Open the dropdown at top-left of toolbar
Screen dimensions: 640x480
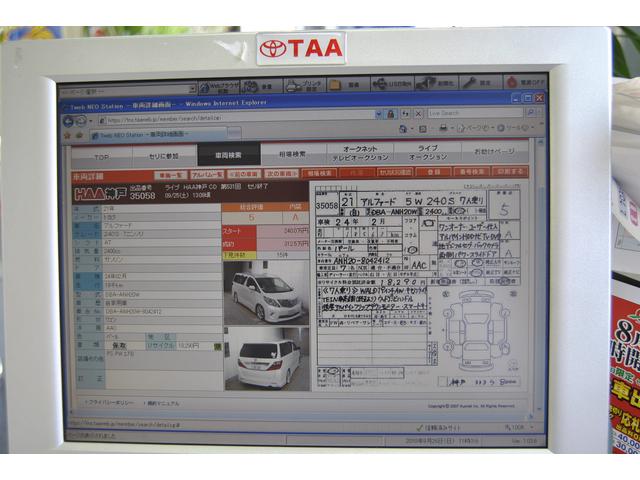click(x=192, y=89)
